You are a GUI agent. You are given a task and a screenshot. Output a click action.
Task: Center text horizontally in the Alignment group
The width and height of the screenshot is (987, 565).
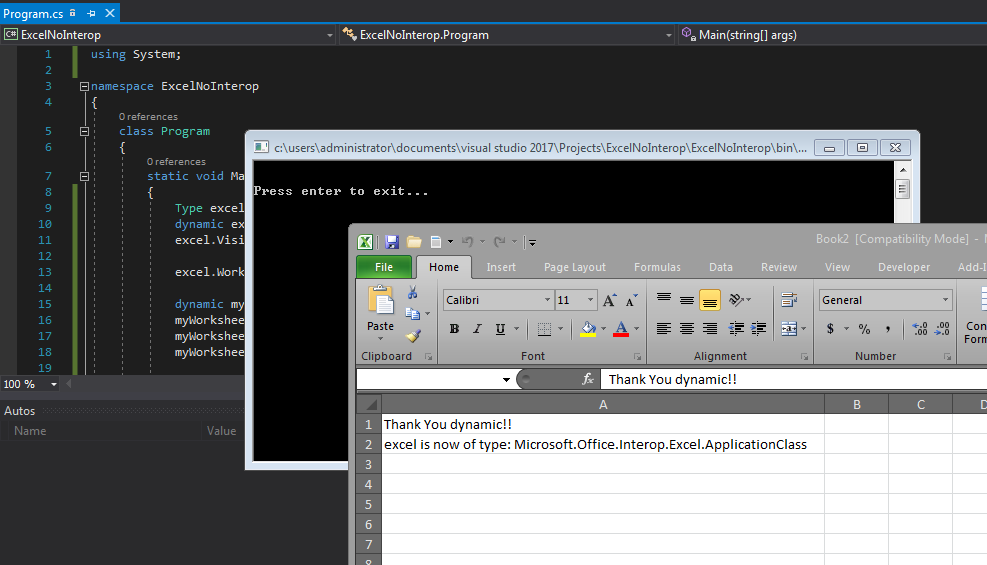[687, 328]
